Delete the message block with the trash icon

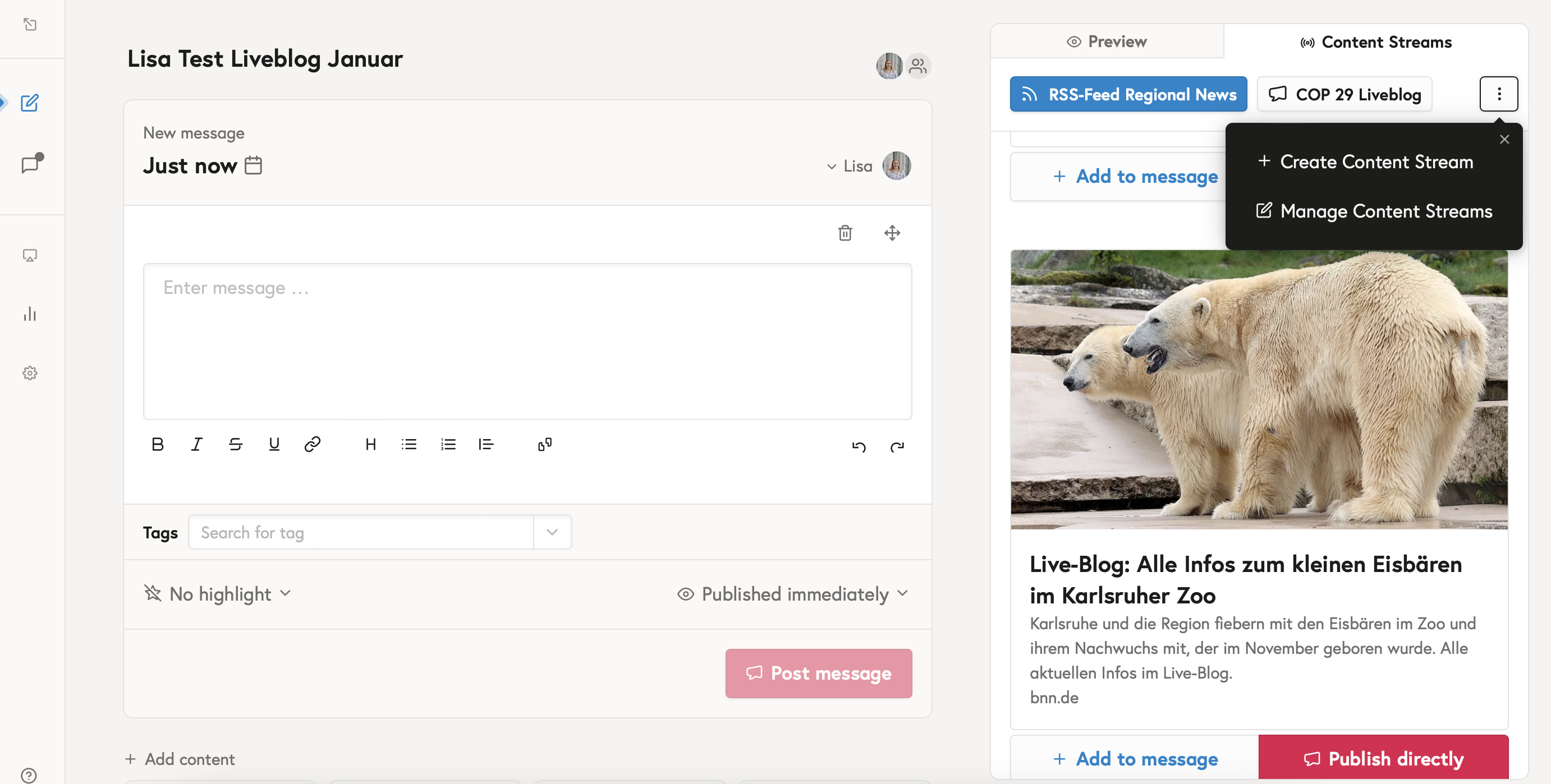(x=845, y=233)
